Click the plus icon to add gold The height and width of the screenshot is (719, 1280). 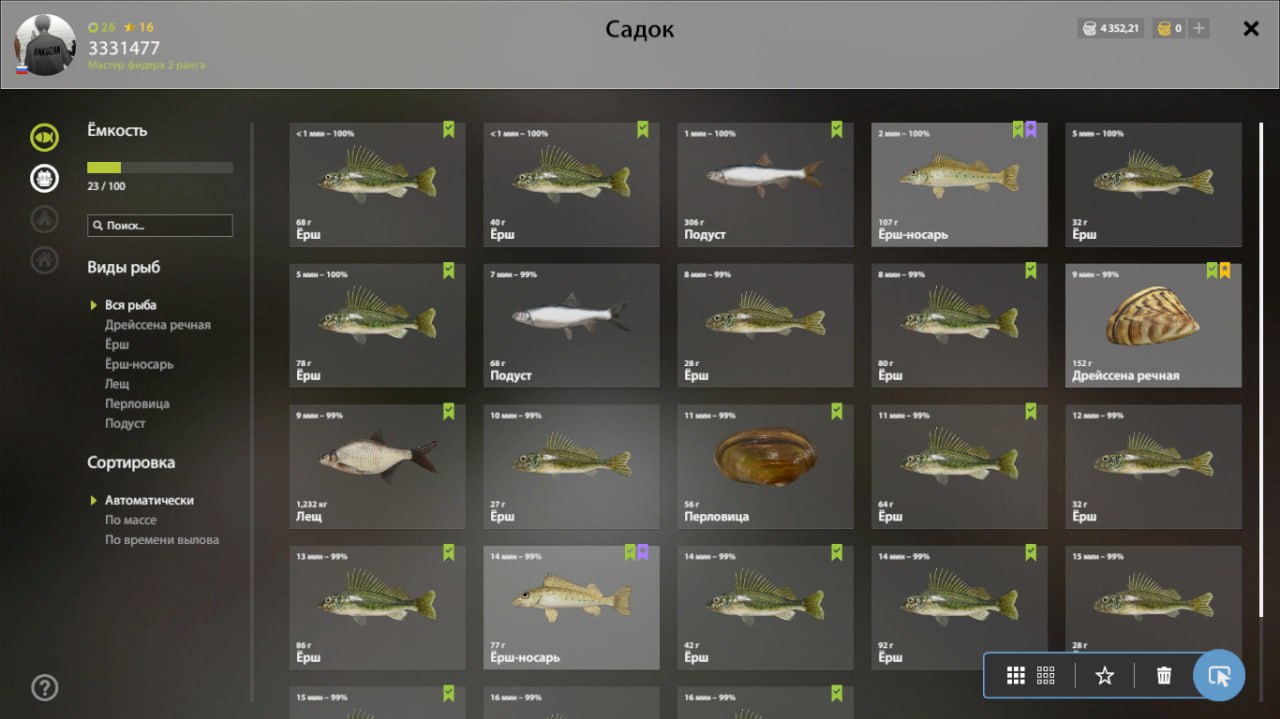click(x=1198, y=28)
